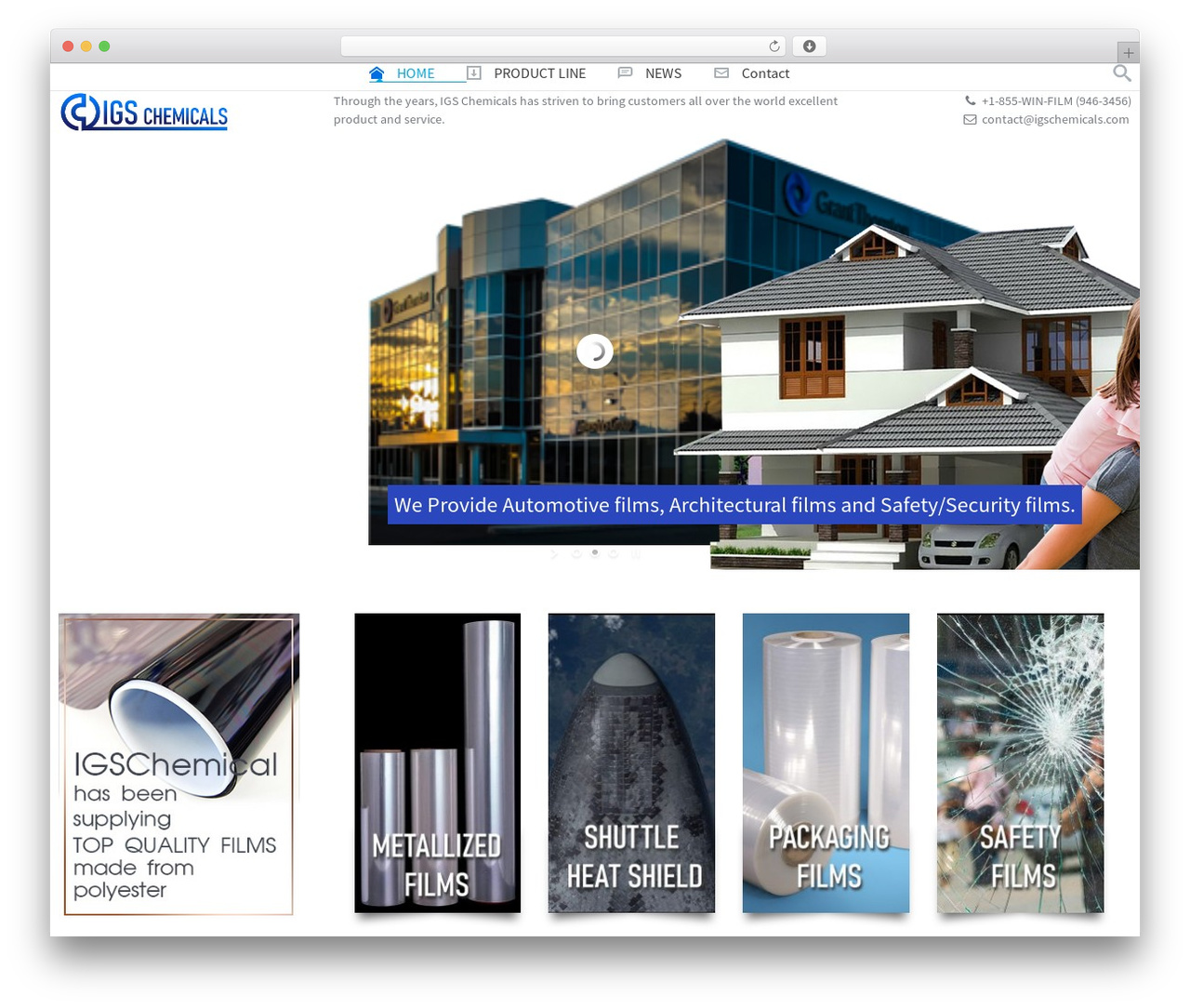Click the contact@igschemicals.com email link
The image size is (1190, 1008).
1055,119
